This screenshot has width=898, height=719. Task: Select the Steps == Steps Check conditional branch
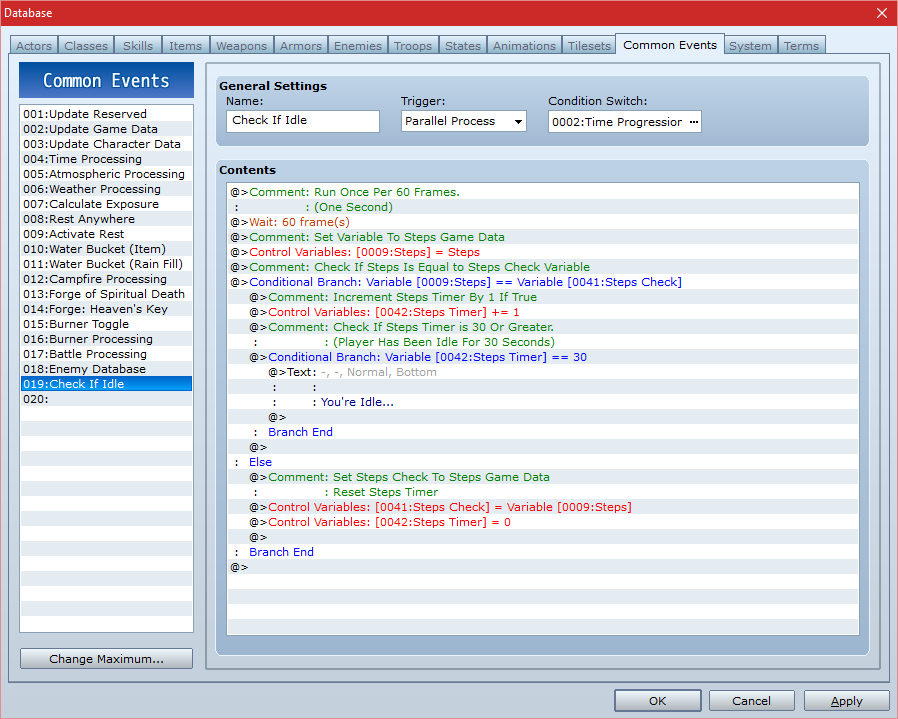tap(543, 282)
